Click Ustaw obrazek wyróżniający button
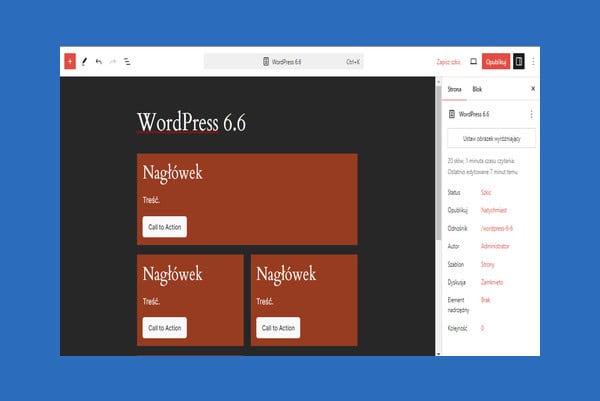 [491, 139]
